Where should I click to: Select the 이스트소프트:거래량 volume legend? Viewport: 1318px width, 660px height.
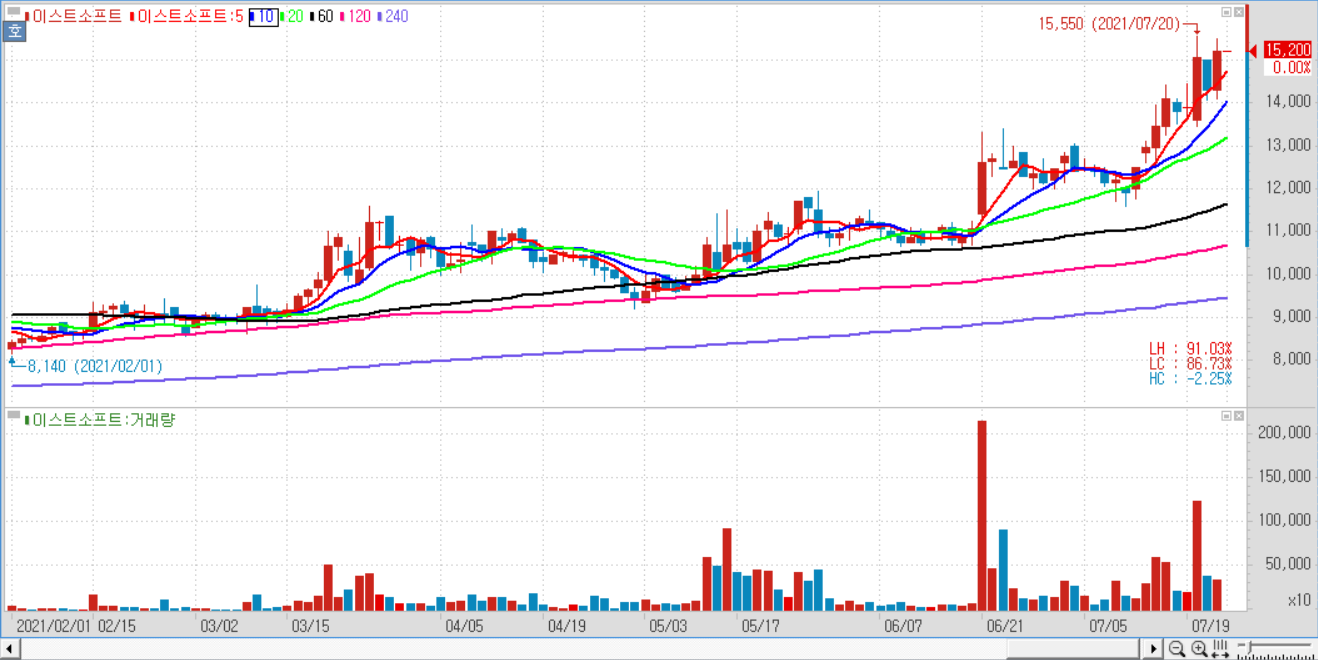pyautogui.click(x=100, y=420)
